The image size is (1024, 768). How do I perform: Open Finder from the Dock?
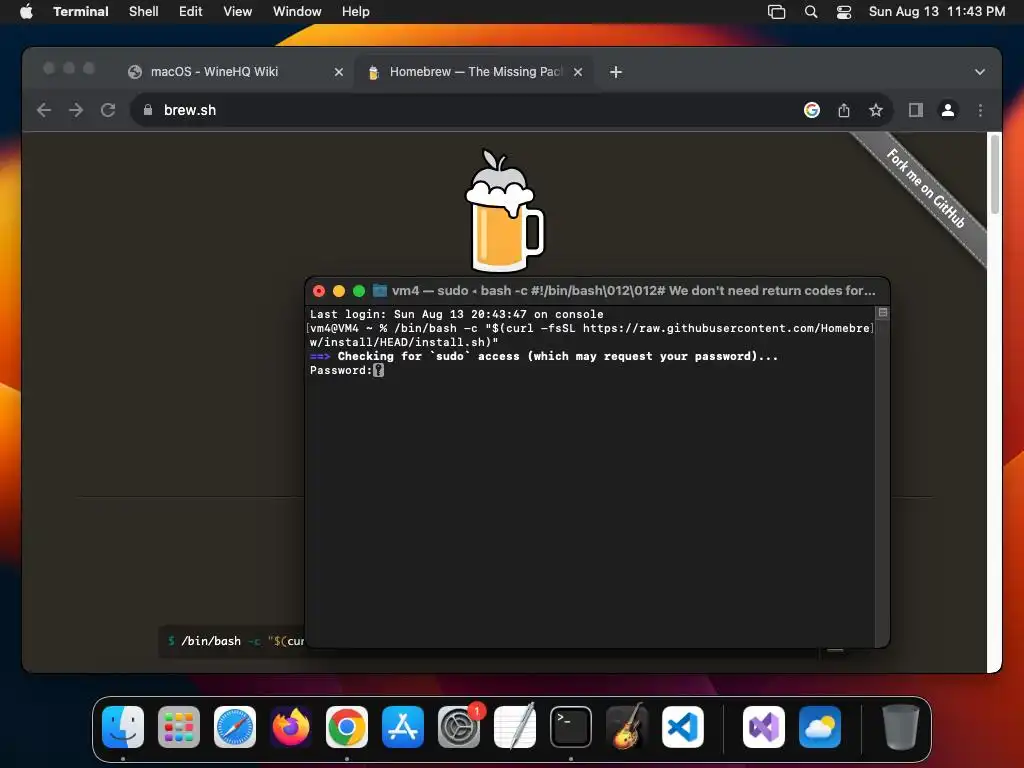[123, 727]
